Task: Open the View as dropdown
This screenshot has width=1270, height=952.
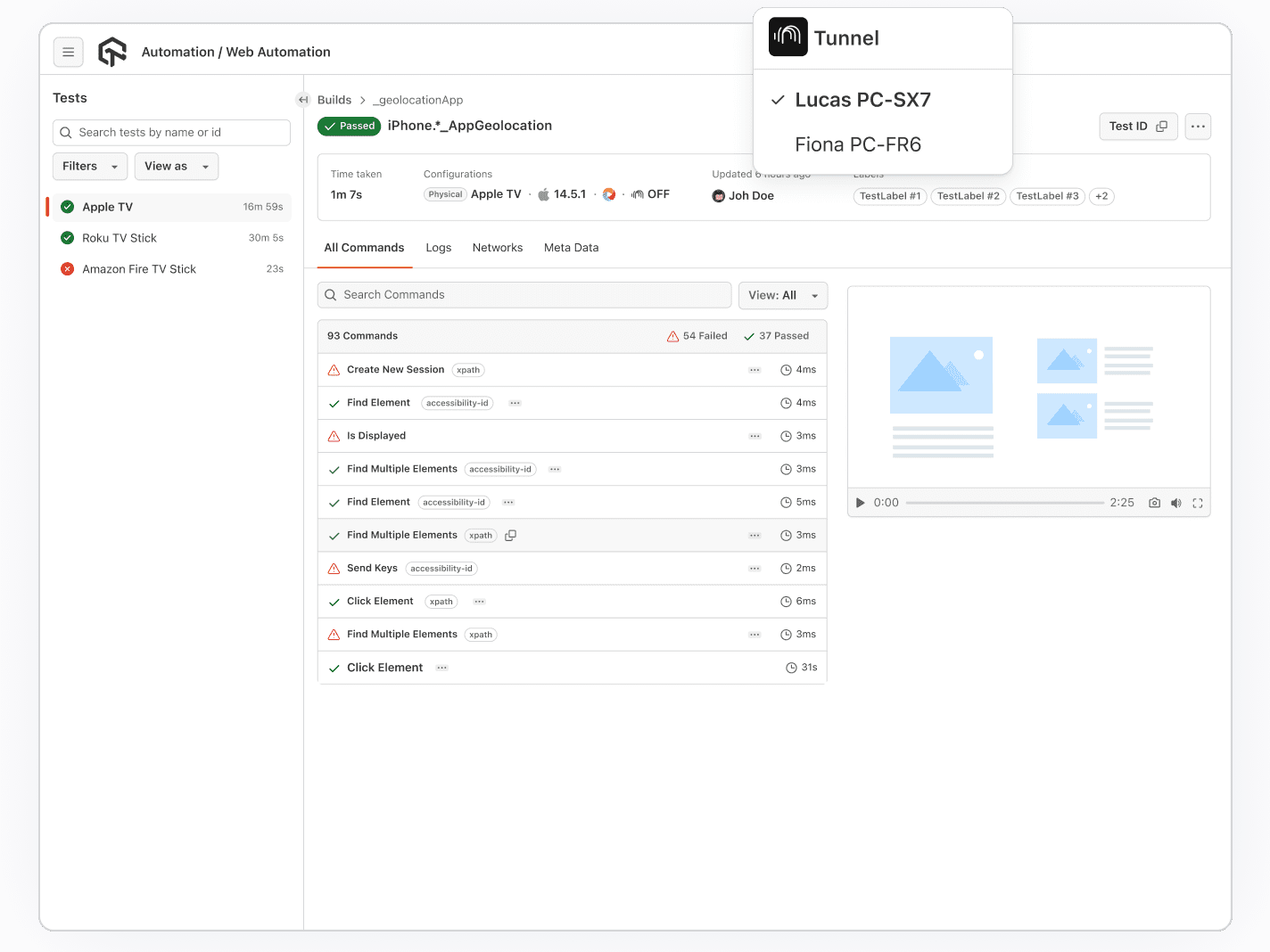Action: 176,166
